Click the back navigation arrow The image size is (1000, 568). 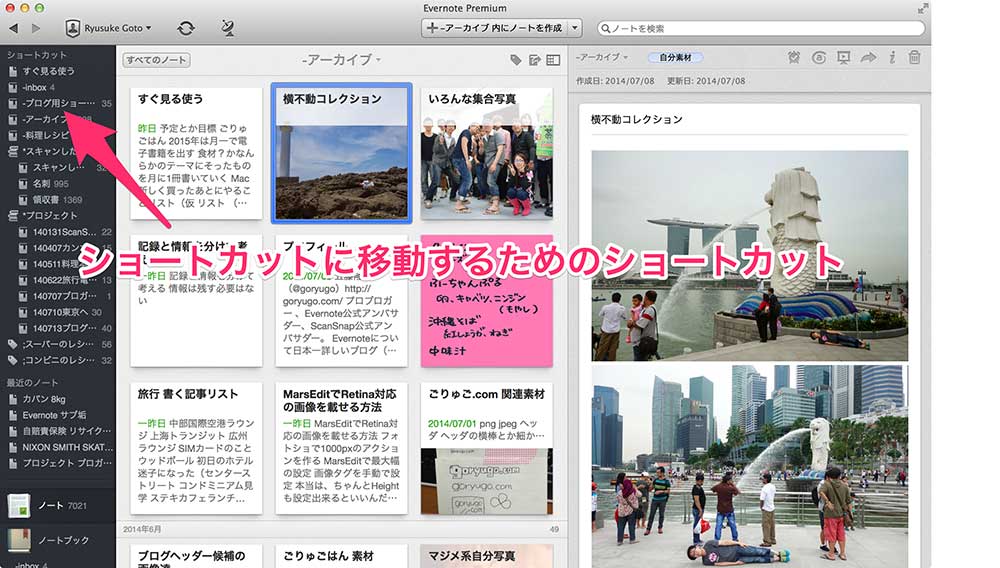click(x=14, y=28)
